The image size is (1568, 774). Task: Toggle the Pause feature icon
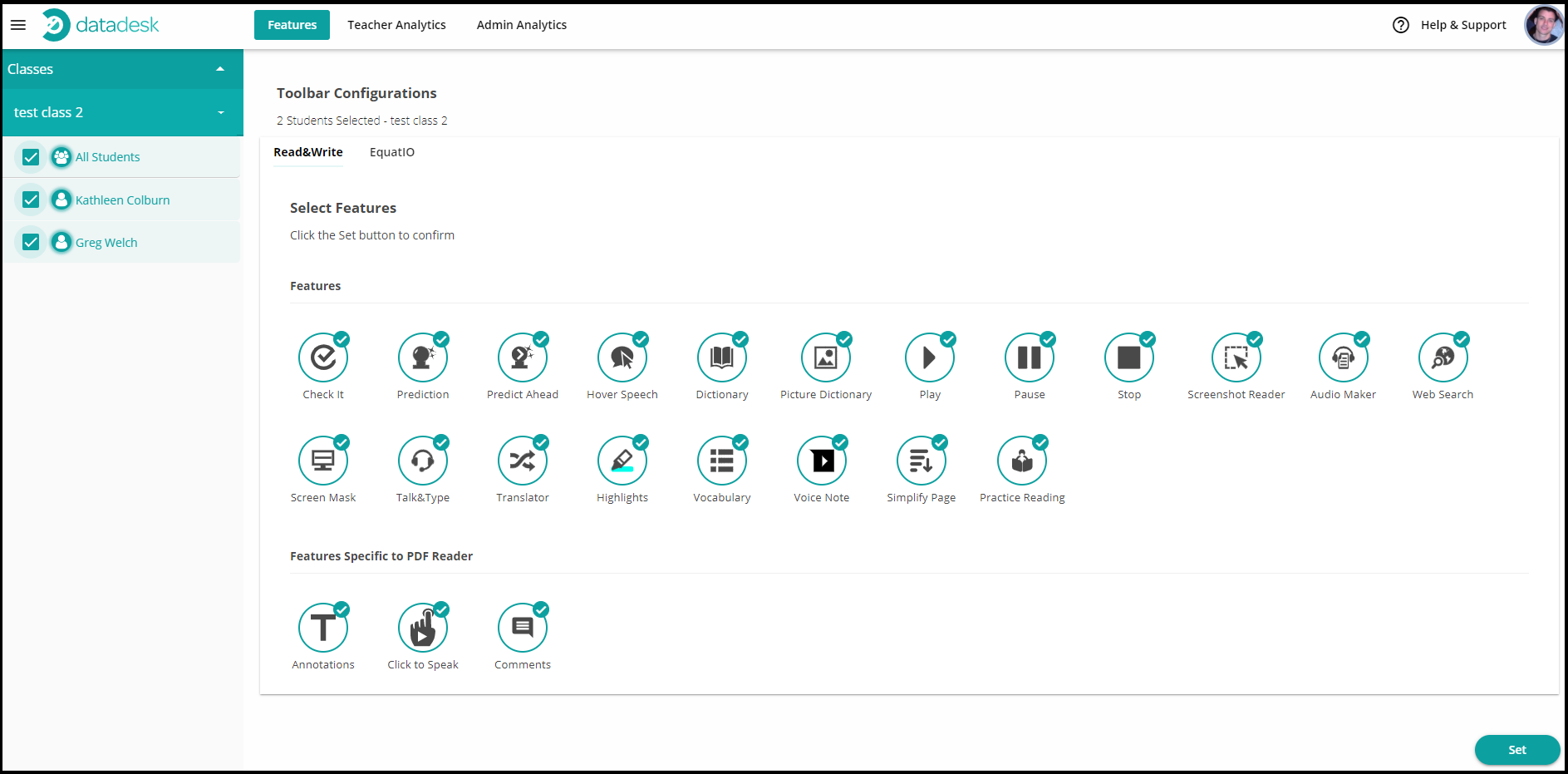1030,357
